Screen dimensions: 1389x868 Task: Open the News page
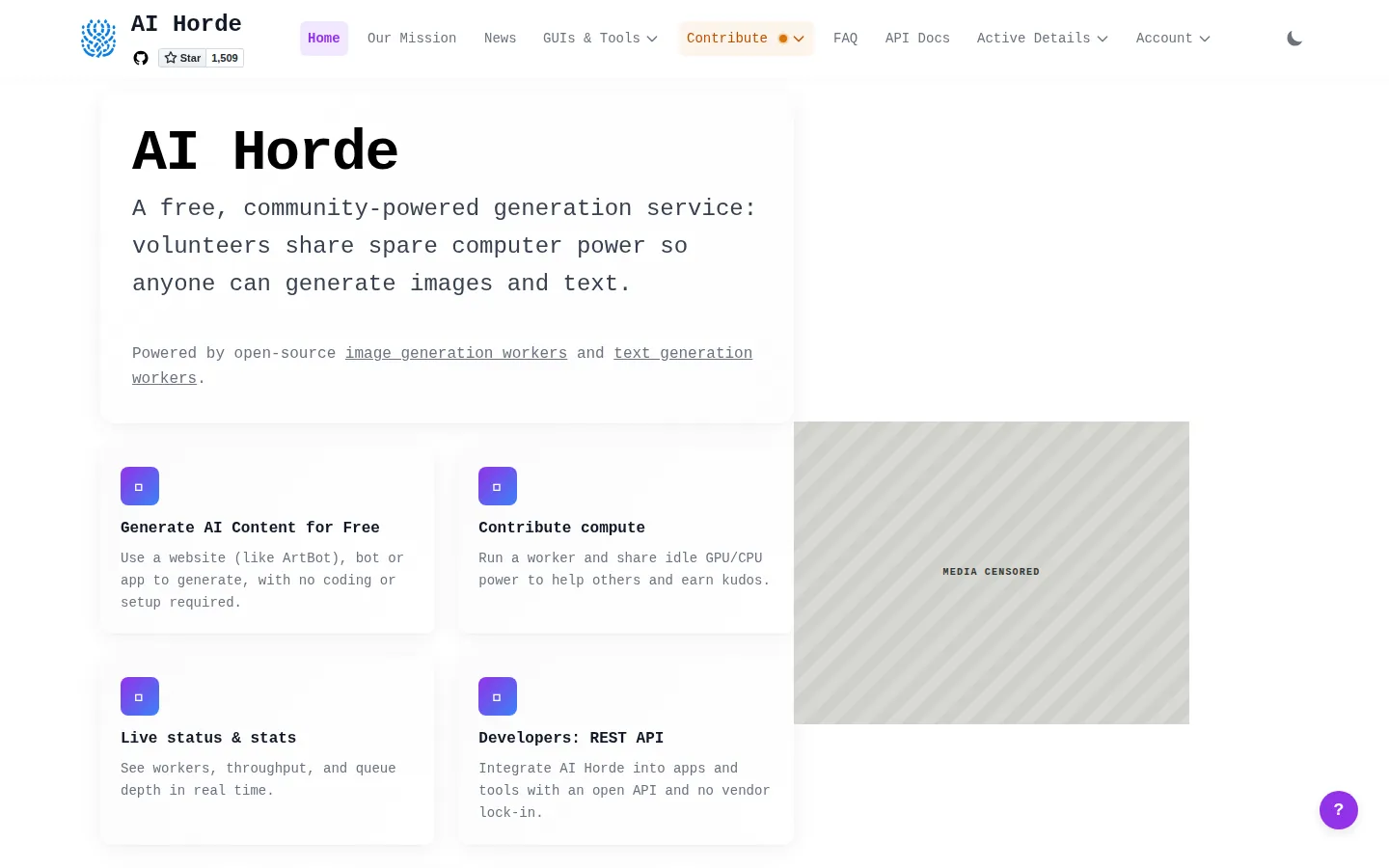500,39
